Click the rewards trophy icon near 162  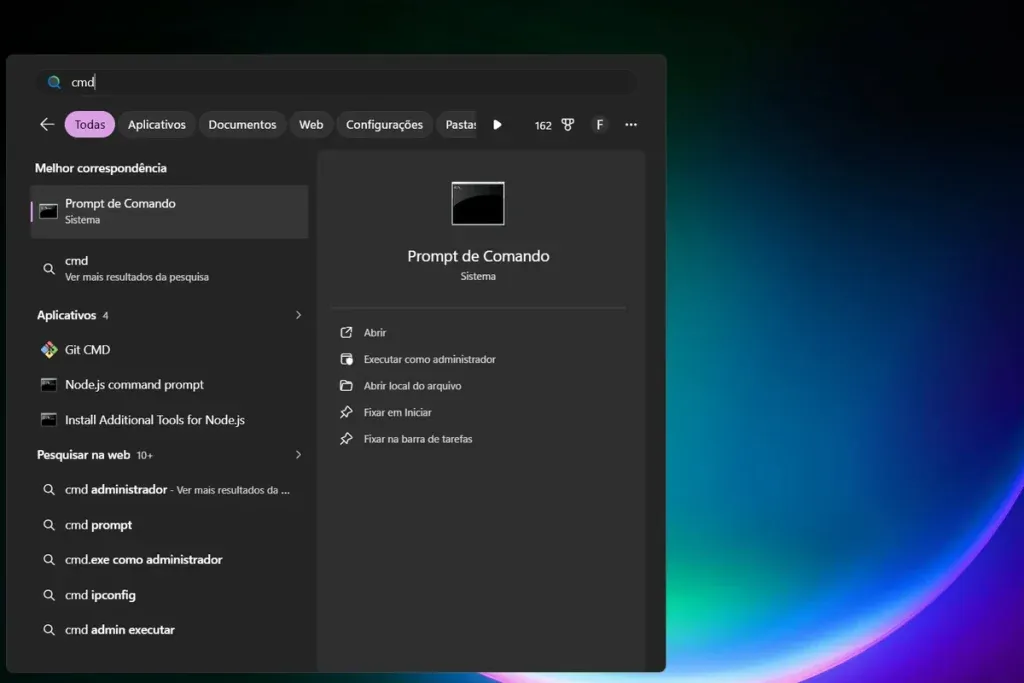568,125
